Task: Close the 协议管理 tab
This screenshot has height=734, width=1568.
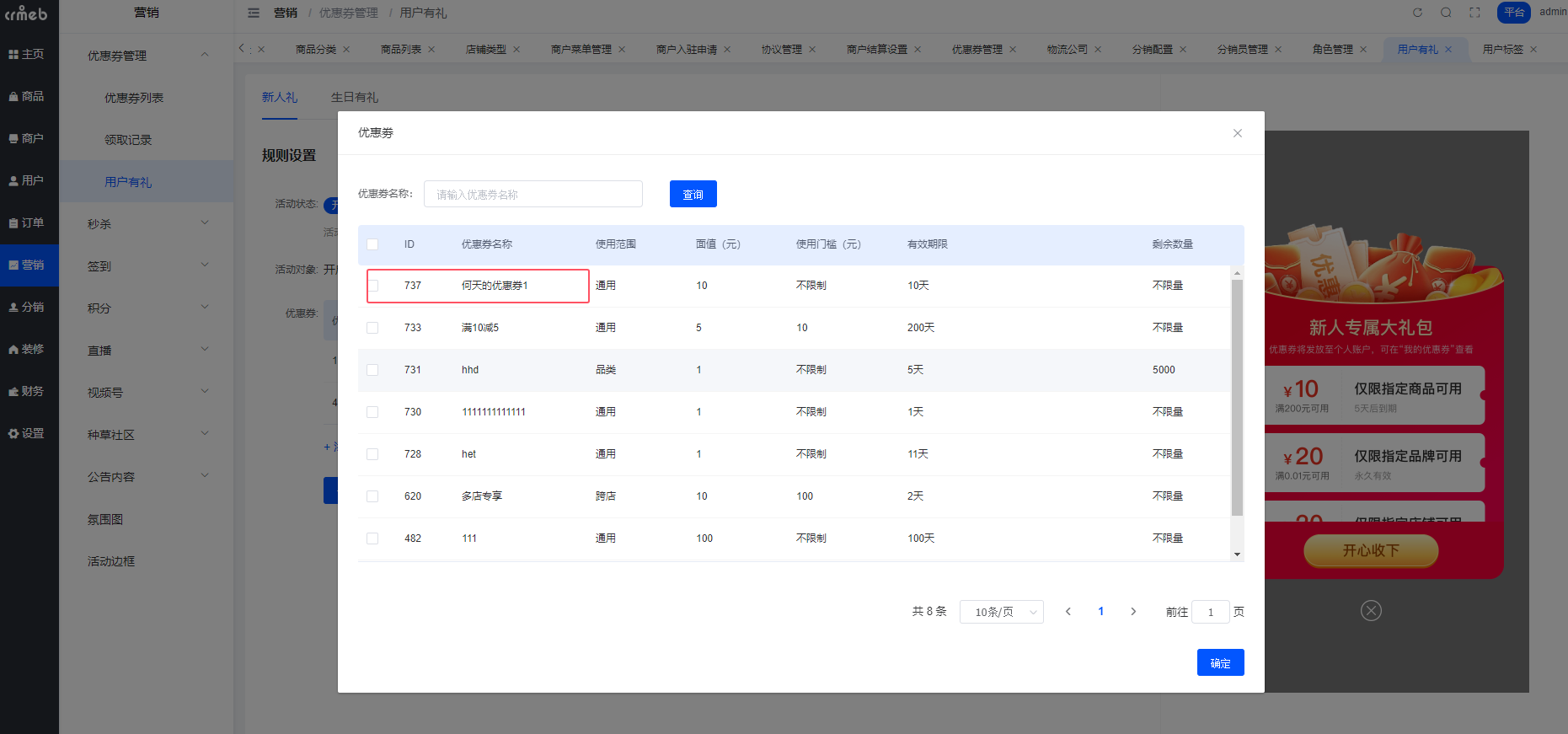Action: [x=812, y=50]
